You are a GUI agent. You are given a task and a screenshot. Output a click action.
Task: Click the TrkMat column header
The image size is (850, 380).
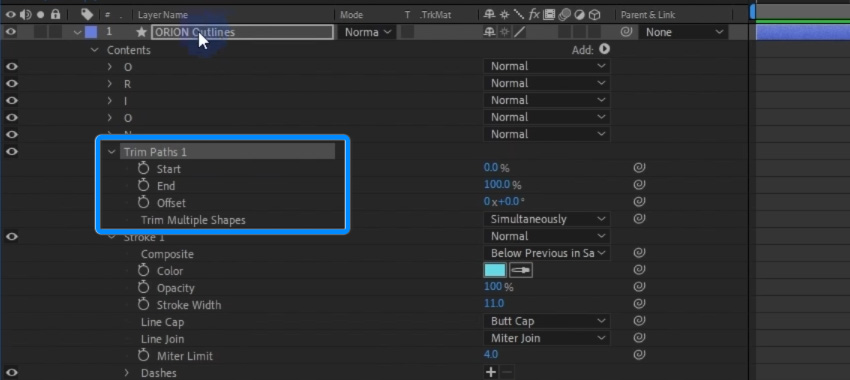[435, 15]
